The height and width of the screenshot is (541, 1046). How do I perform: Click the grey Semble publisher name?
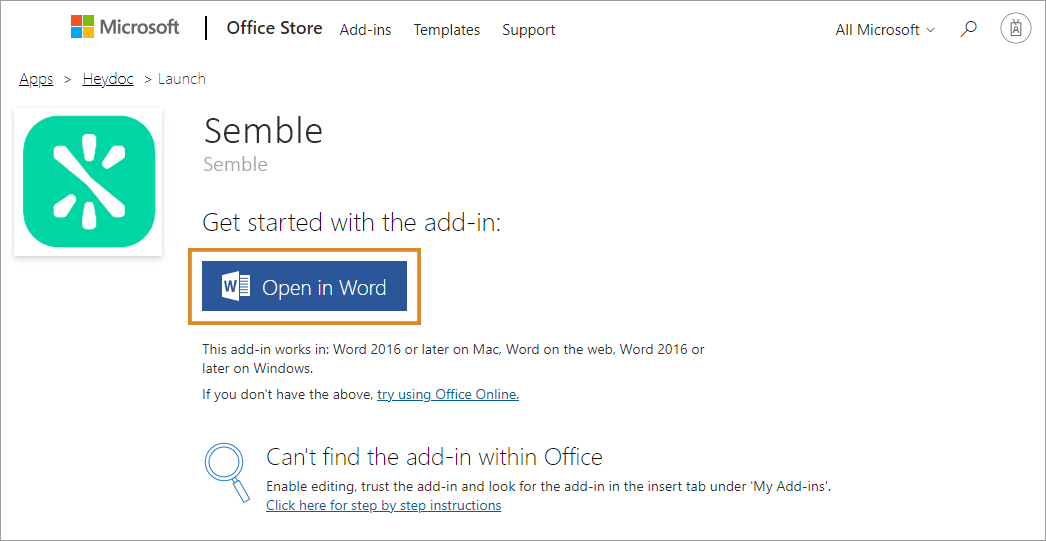(235, 164)
